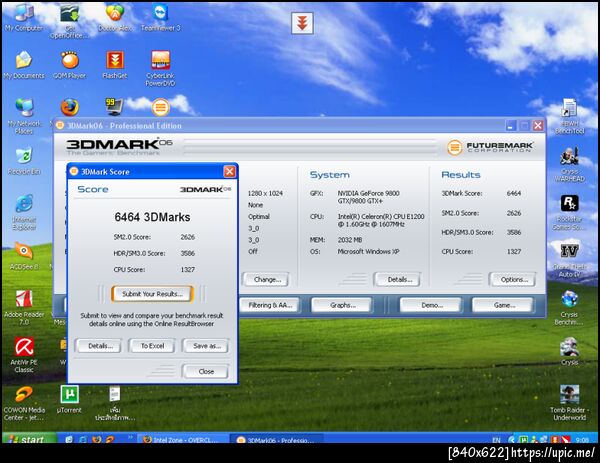Launch the Doctor Alex desktop shortcut
The width and height of the screenshot is (600, 463).
click(115, 18)
